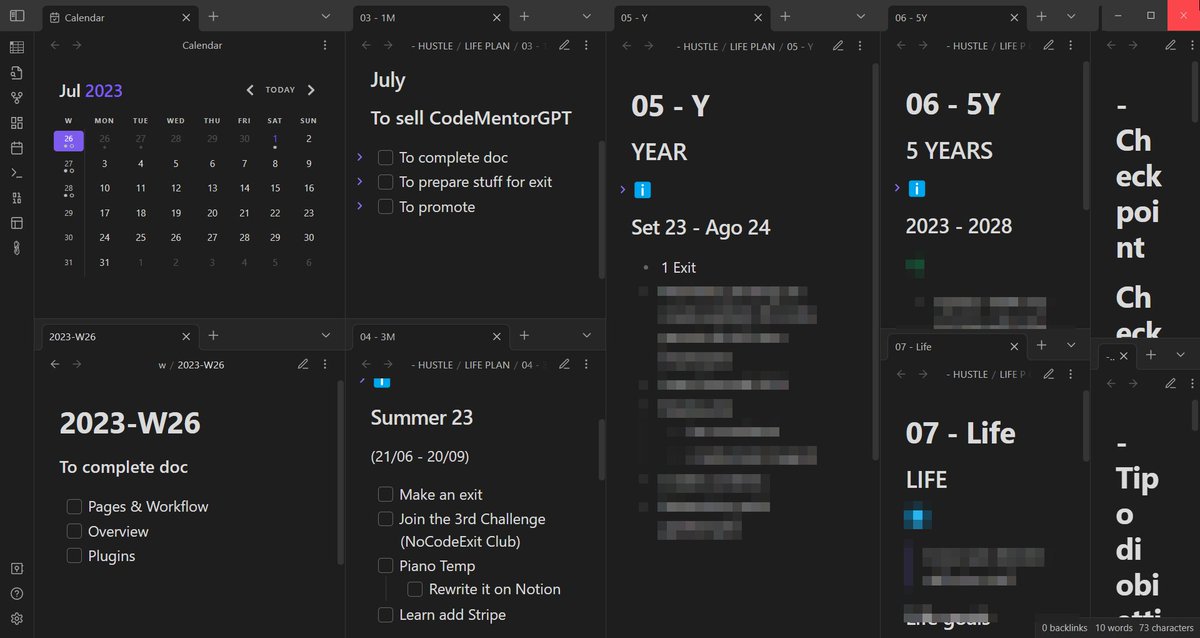This screenshot has height=638, width=1200.
Task: Switch to the Calendar tab
Action: (120, 17)
